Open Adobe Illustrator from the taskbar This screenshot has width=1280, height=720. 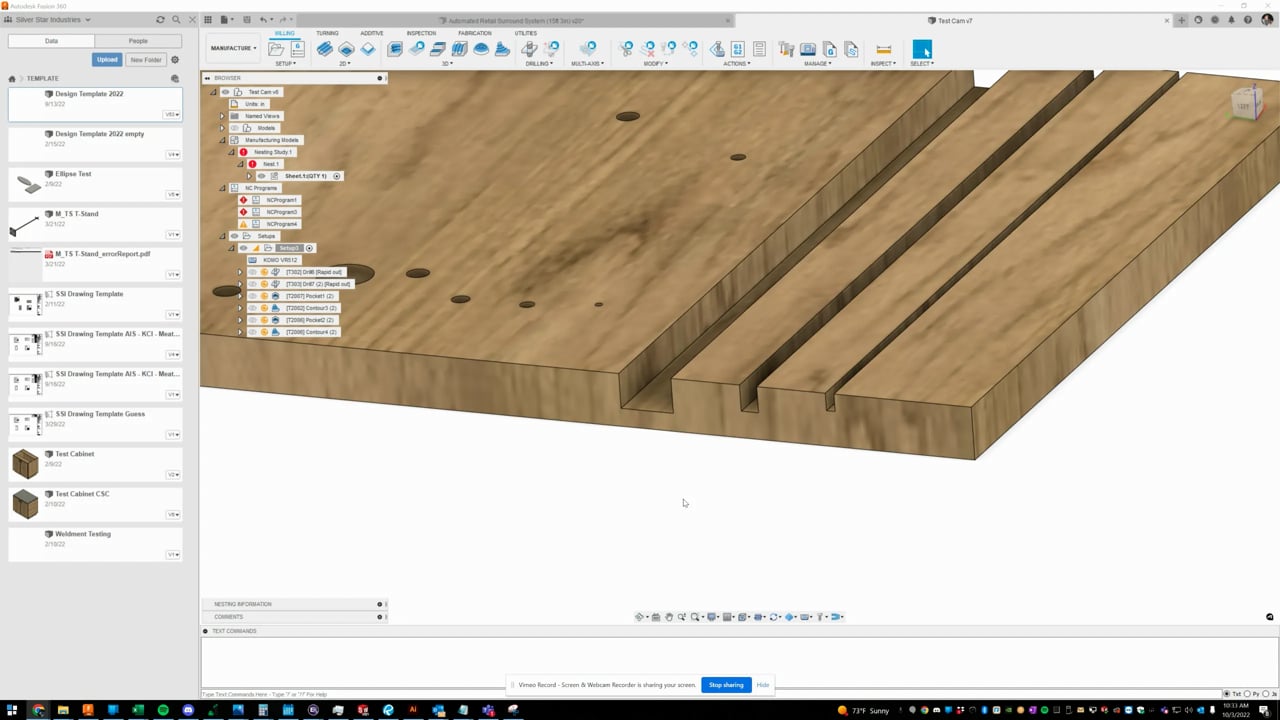(413, 710)
